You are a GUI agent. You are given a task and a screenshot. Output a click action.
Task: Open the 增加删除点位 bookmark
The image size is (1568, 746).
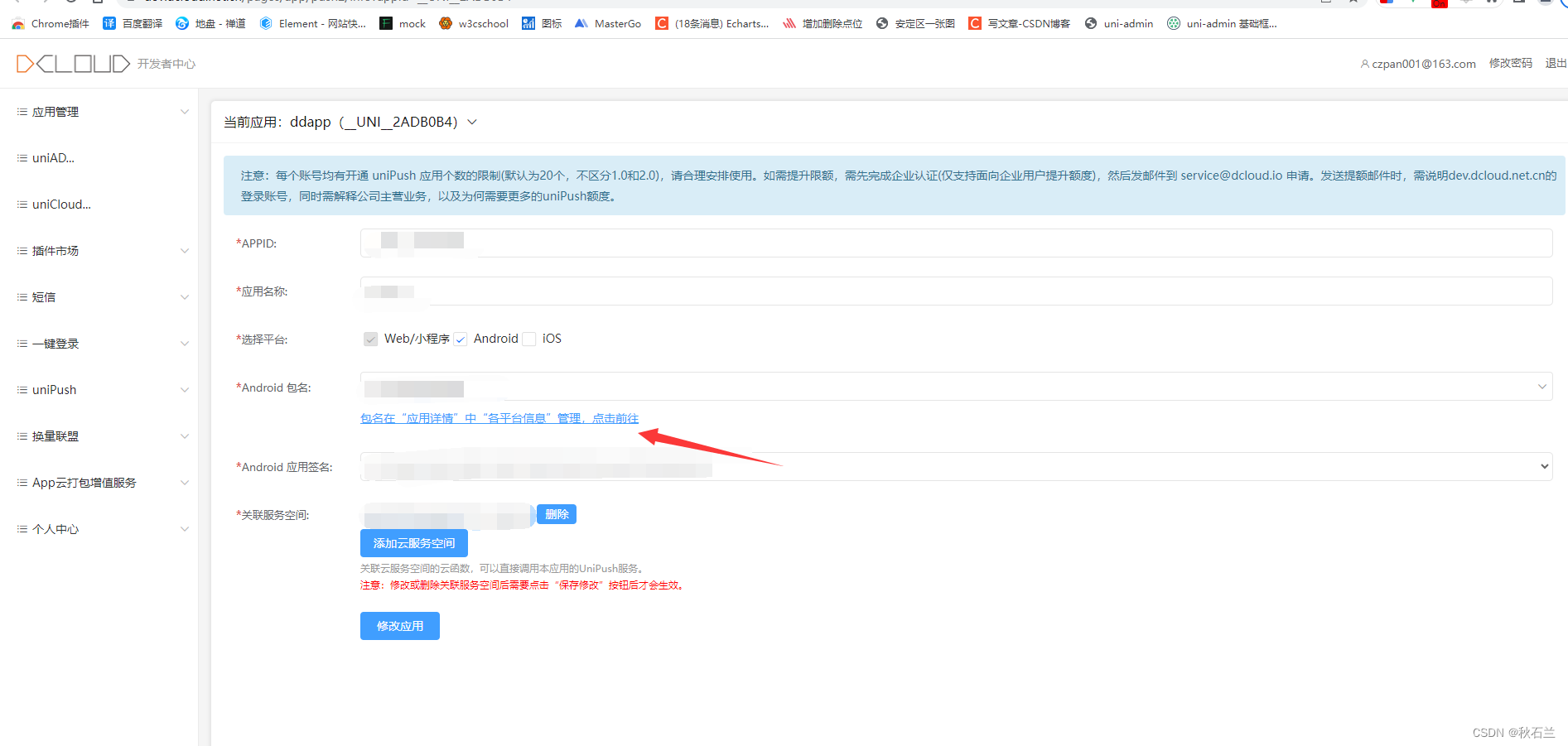[823, 24]
